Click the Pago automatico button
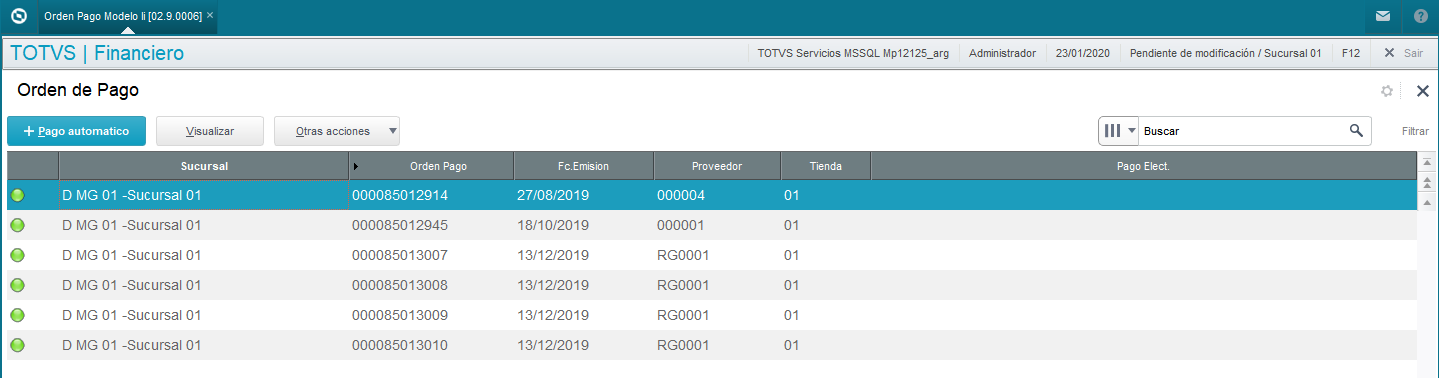The height and width of the screenshot is (378, 1439). (x=76, y=131)
